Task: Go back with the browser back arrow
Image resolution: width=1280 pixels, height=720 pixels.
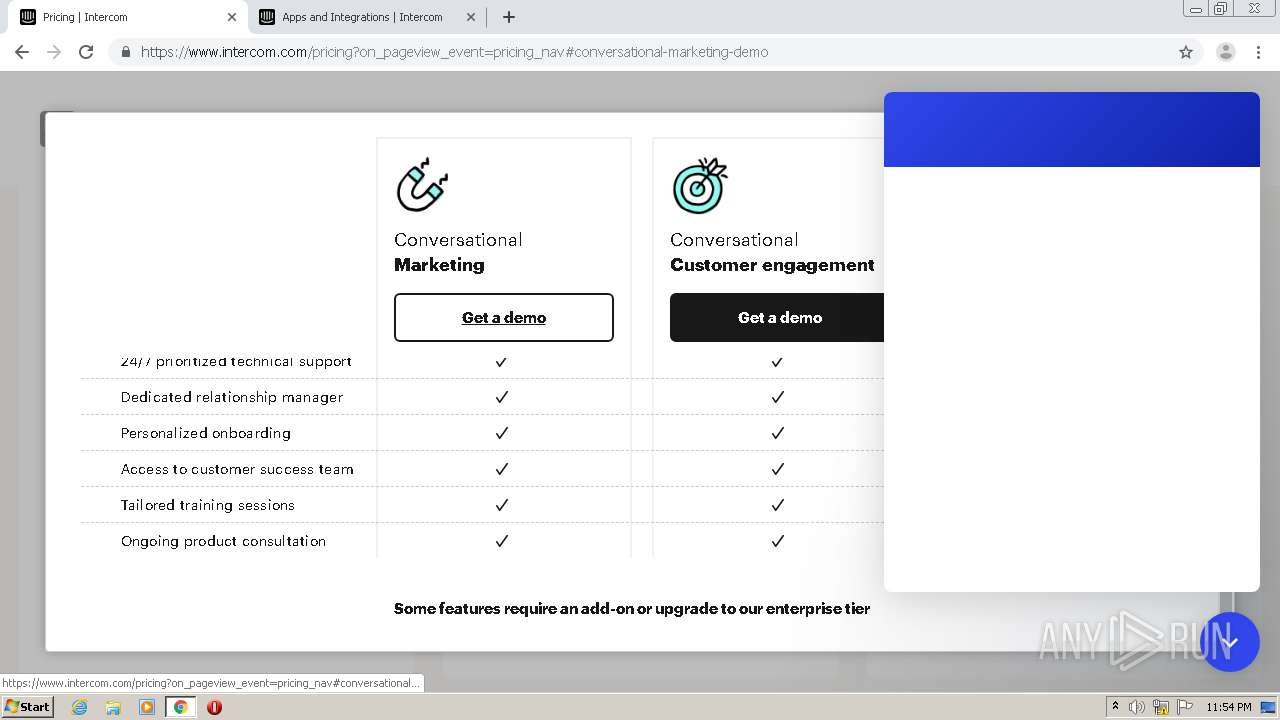Action: coord(22,52)
